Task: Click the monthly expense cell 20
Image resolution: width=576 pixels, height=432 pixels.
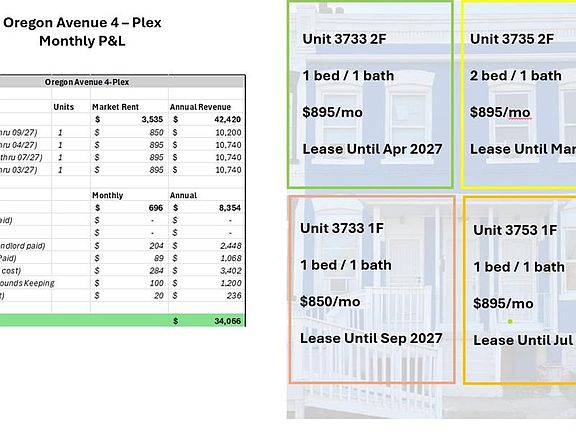Action: click(159, 296)
